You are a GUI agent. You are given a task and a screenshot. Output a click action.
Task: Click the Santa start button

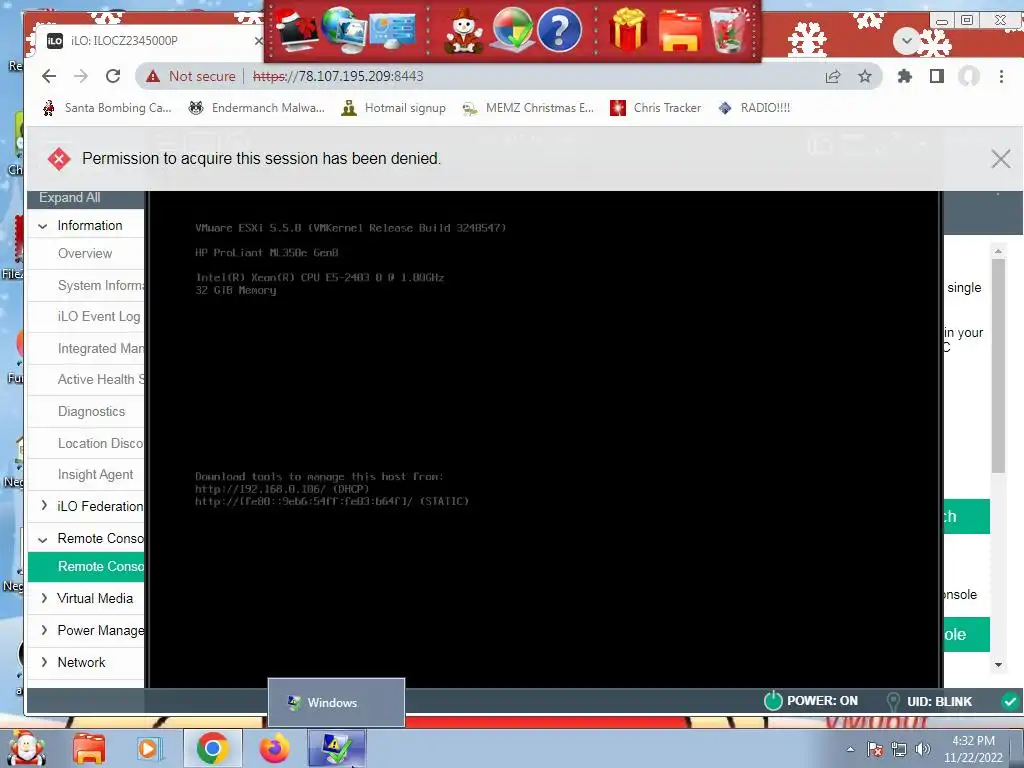[x=26, y=747]
